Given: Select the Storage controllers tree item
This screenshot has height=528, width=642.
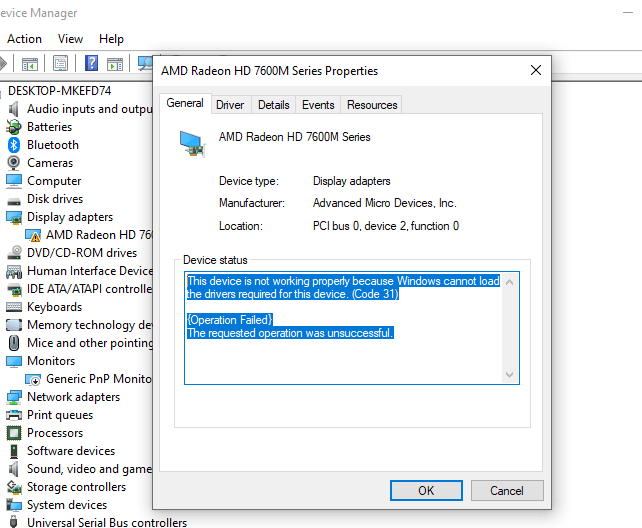Looking at the screenshot, I should point(77,487).
